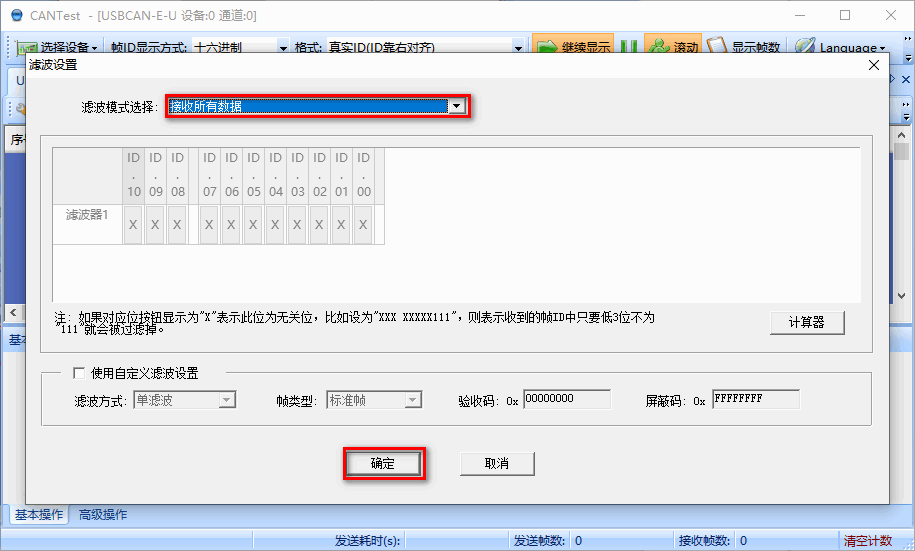Toggle the 滚动 scroll button
Screen dimensions: 915x551
(673, 47)
